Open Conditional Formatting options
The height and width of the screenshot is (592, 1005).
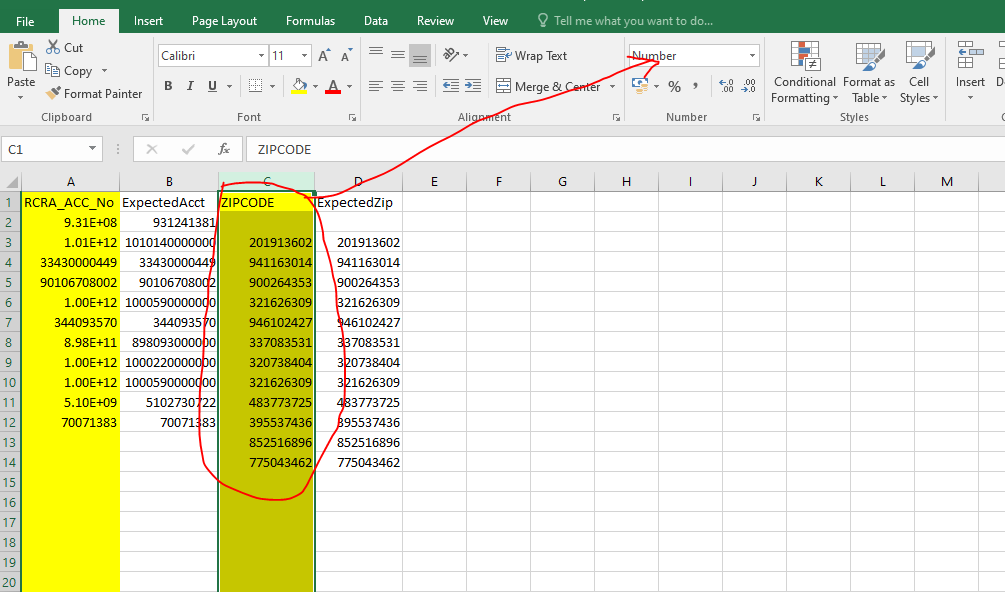pos(803,72)
